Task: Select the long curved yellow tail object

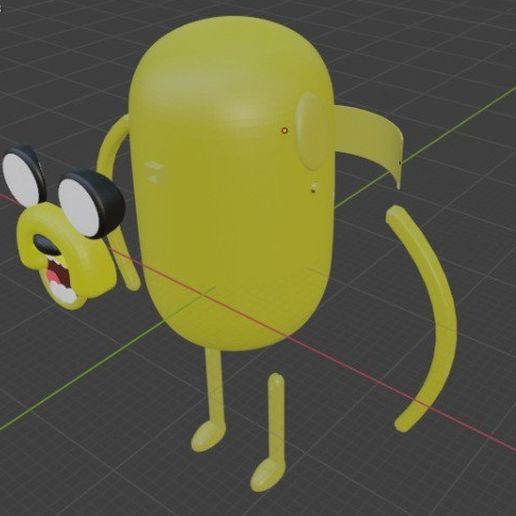Action: [422, 318]
